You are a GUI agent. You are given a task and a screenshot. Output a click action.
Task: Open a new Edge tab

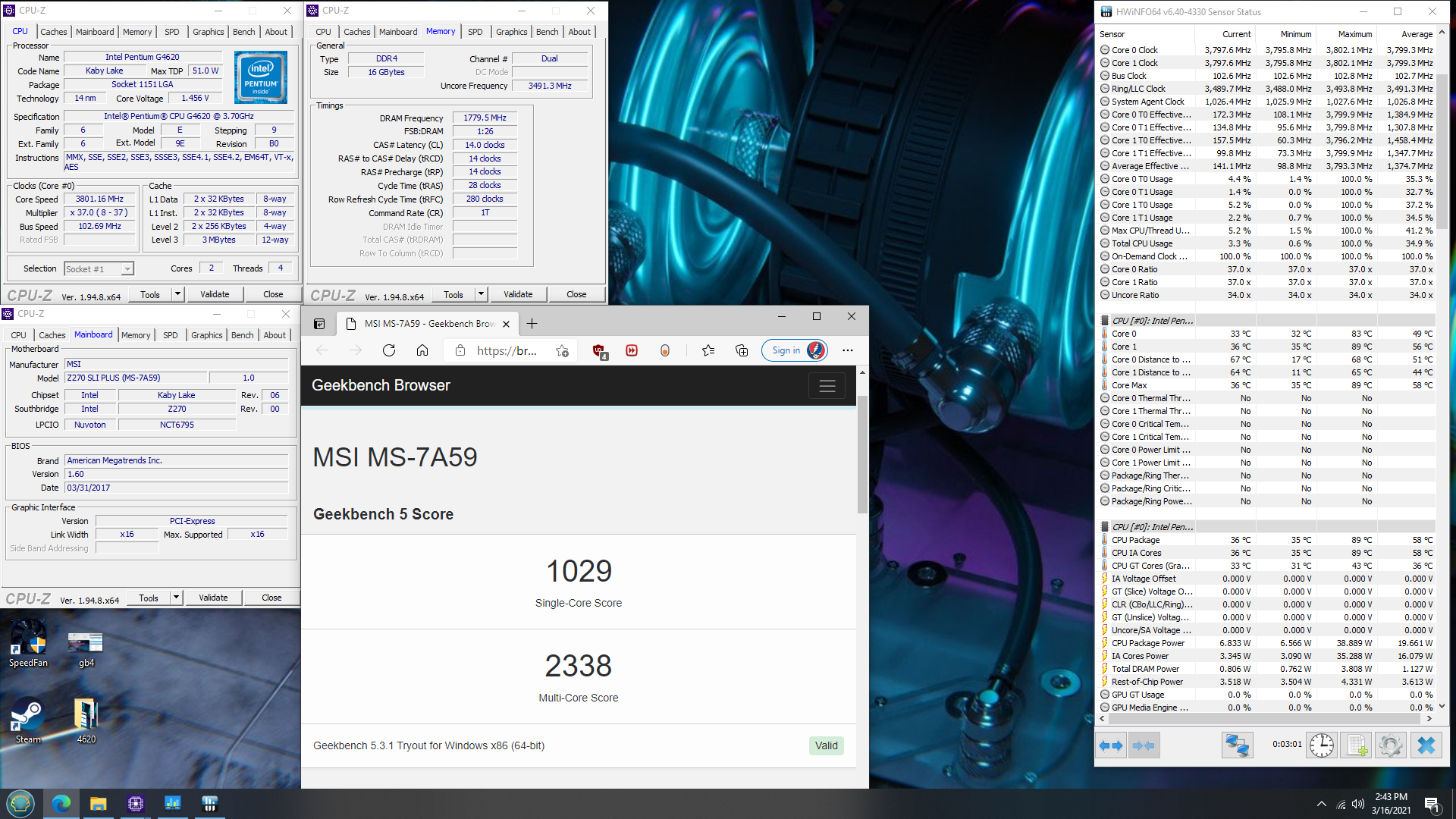click(x=532, y=324)
